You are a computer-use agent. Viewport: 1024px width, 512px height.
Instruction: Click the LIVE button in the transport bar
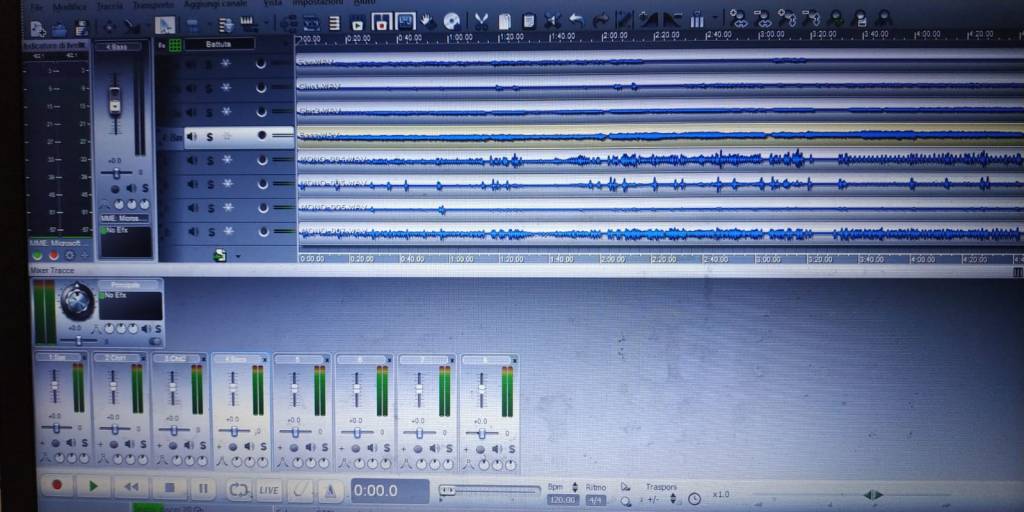tap(269, 490)
